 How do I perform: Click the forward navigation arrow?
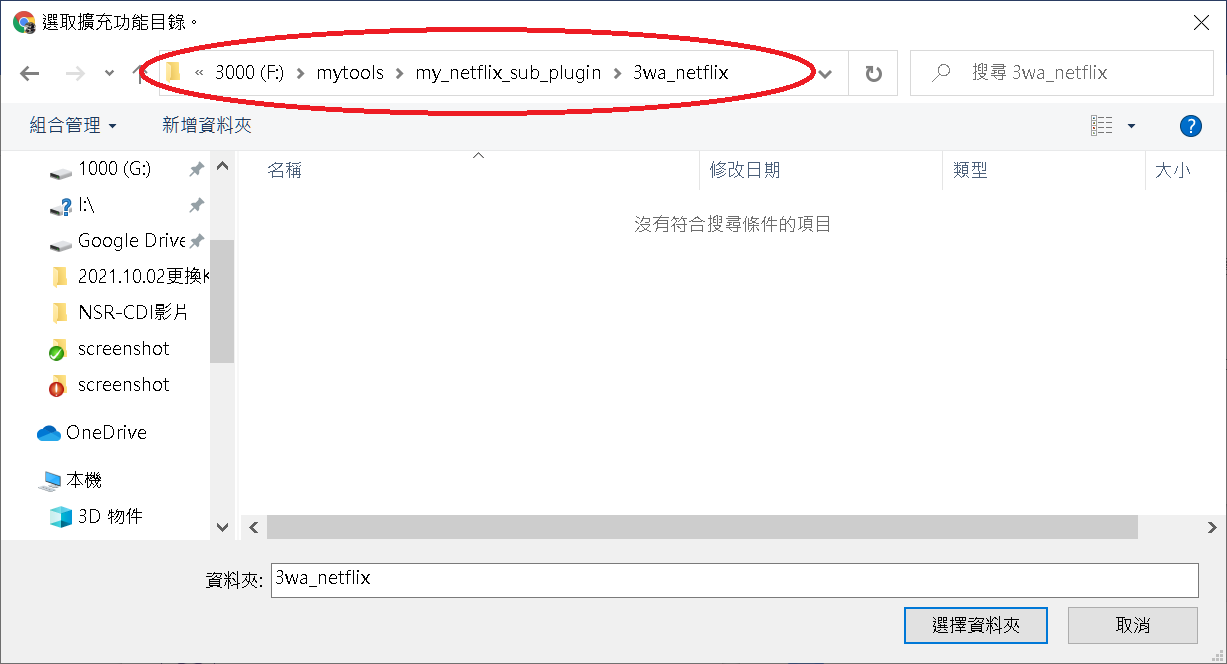75,73
